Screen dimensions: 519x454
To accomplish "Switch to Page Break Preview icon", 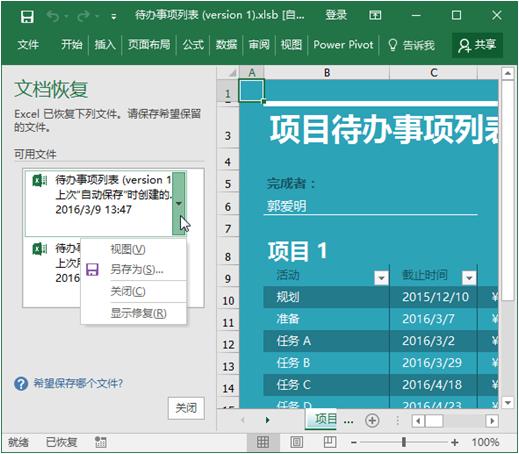I will coord(330,442).
